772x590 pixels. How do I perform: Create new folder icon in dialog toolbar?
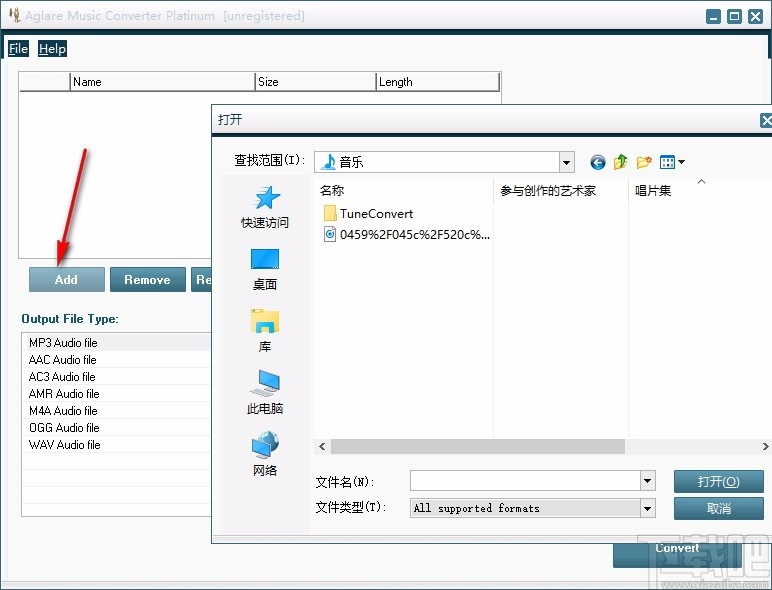point(644,162)
